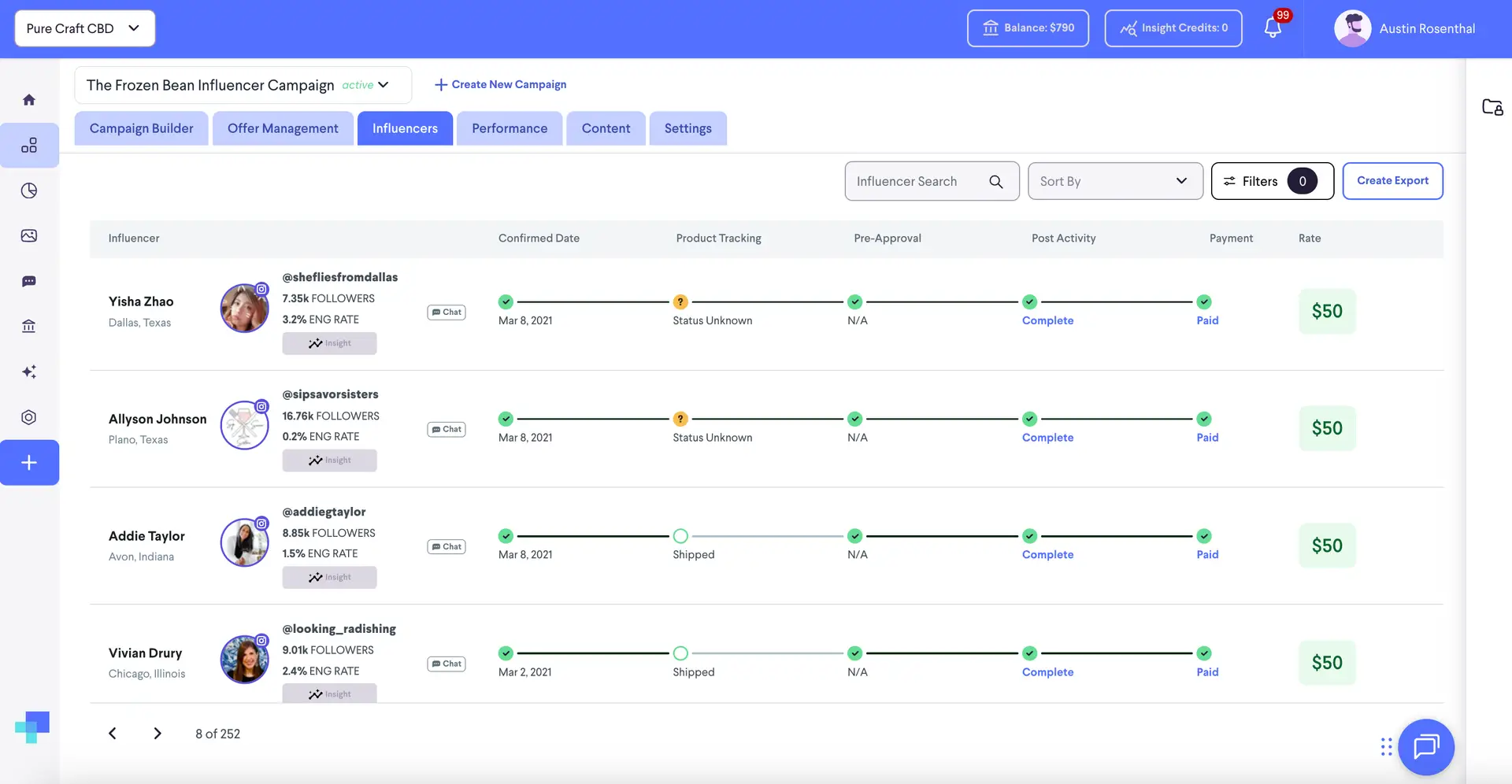
Task: Open the chat messages sidebar icon
Action: click(29, 281)
